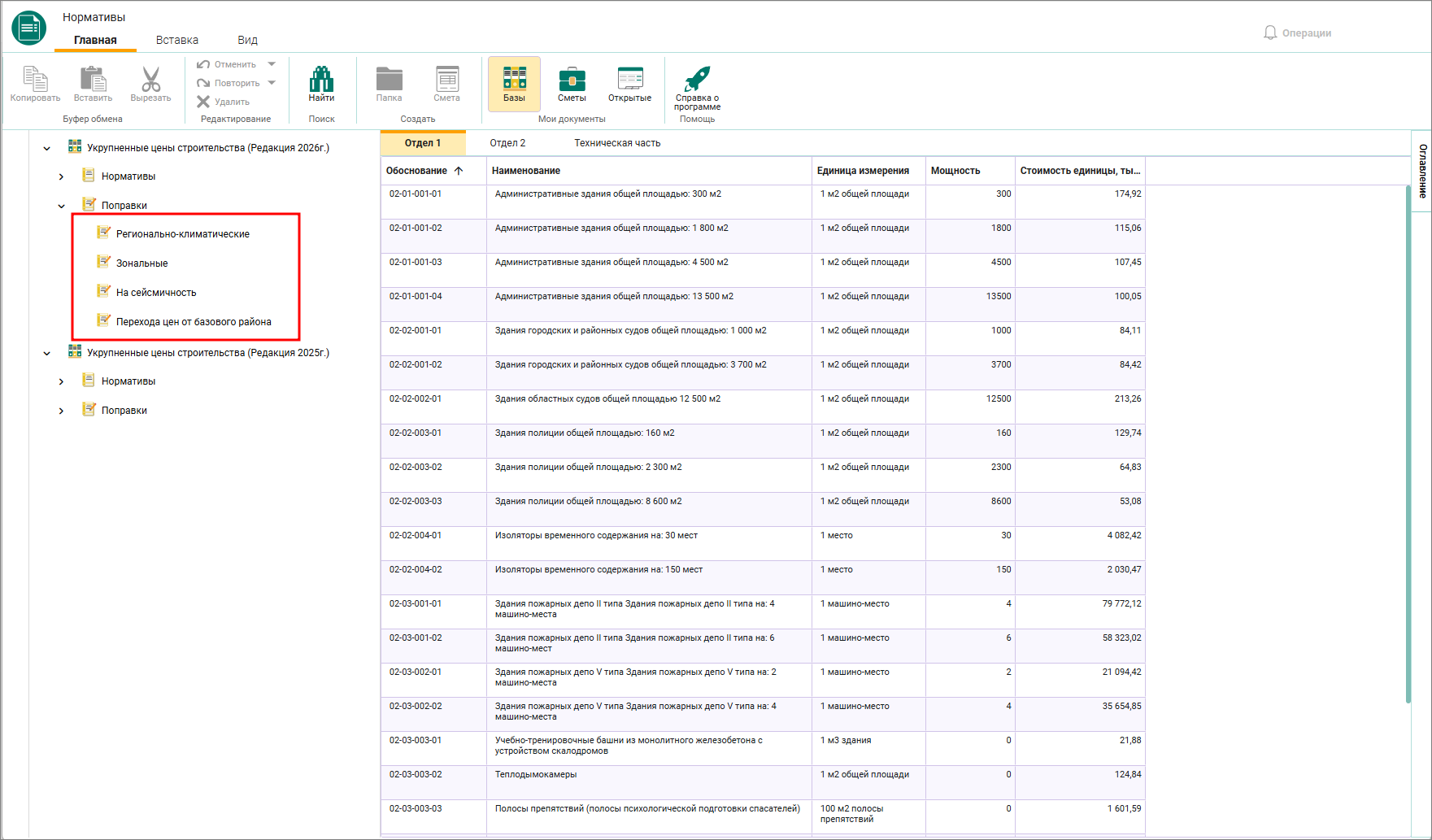The width and height of the screenshot is (1432, 840).
Task: Expand Нормативы under Редакция 2025г
Action: 61,381
